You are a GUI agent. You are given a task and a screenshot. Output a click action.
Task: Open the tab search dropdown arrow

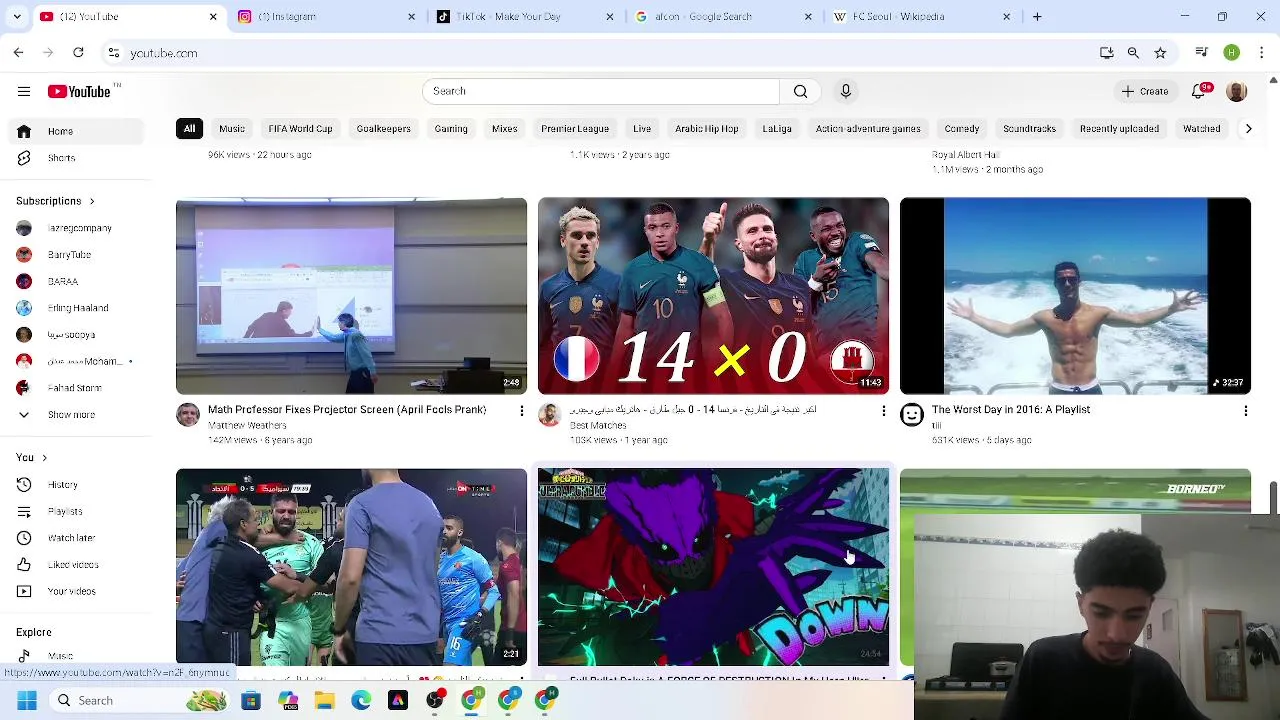(16, 17)
